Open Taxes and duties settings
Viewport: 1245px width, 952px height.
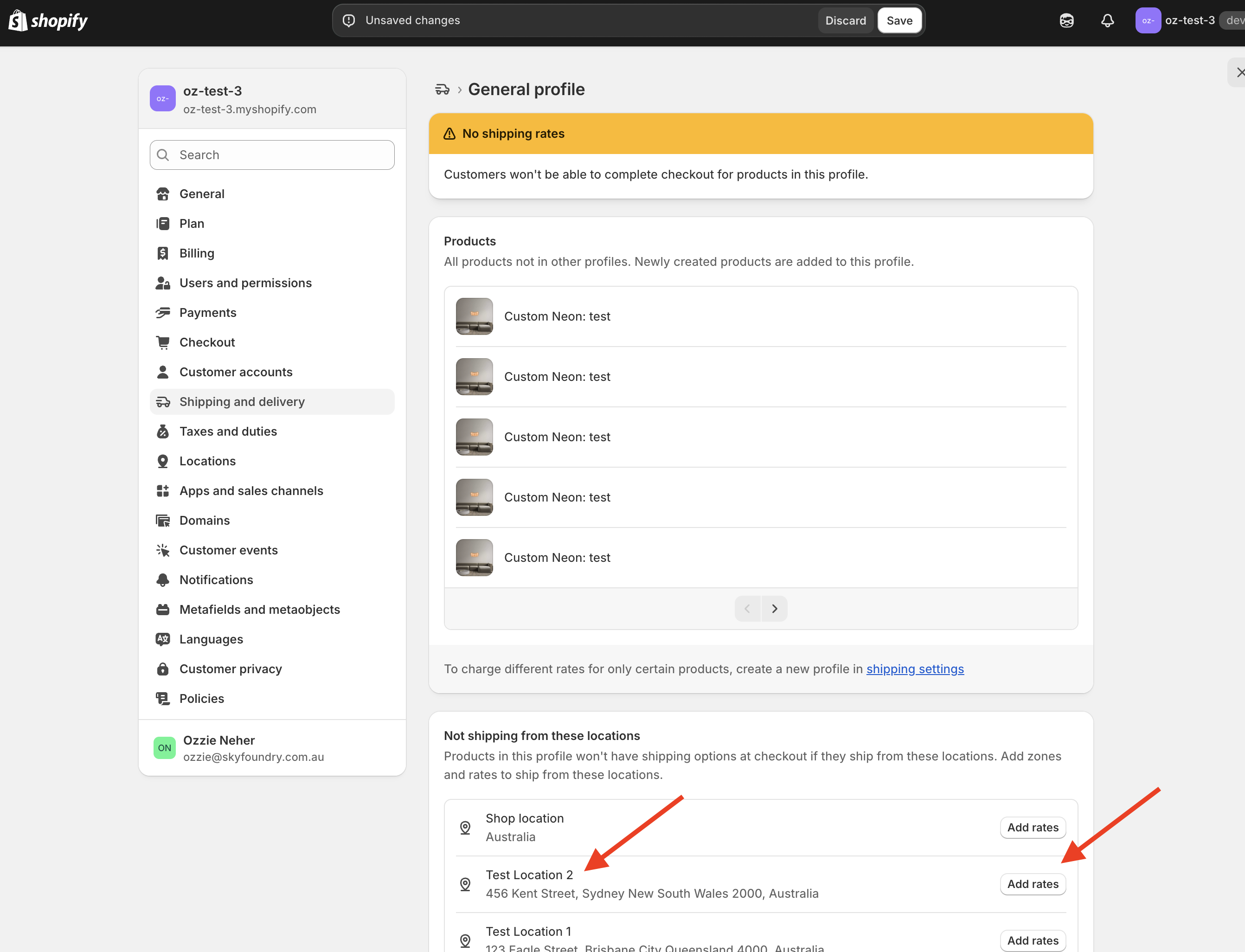(228, 431)
